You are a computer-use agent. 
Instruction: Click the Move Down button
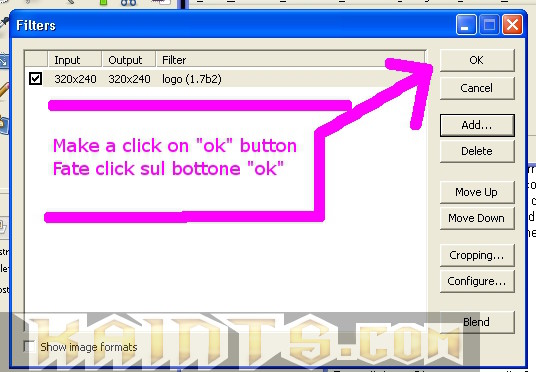click(x=477, y=218)
